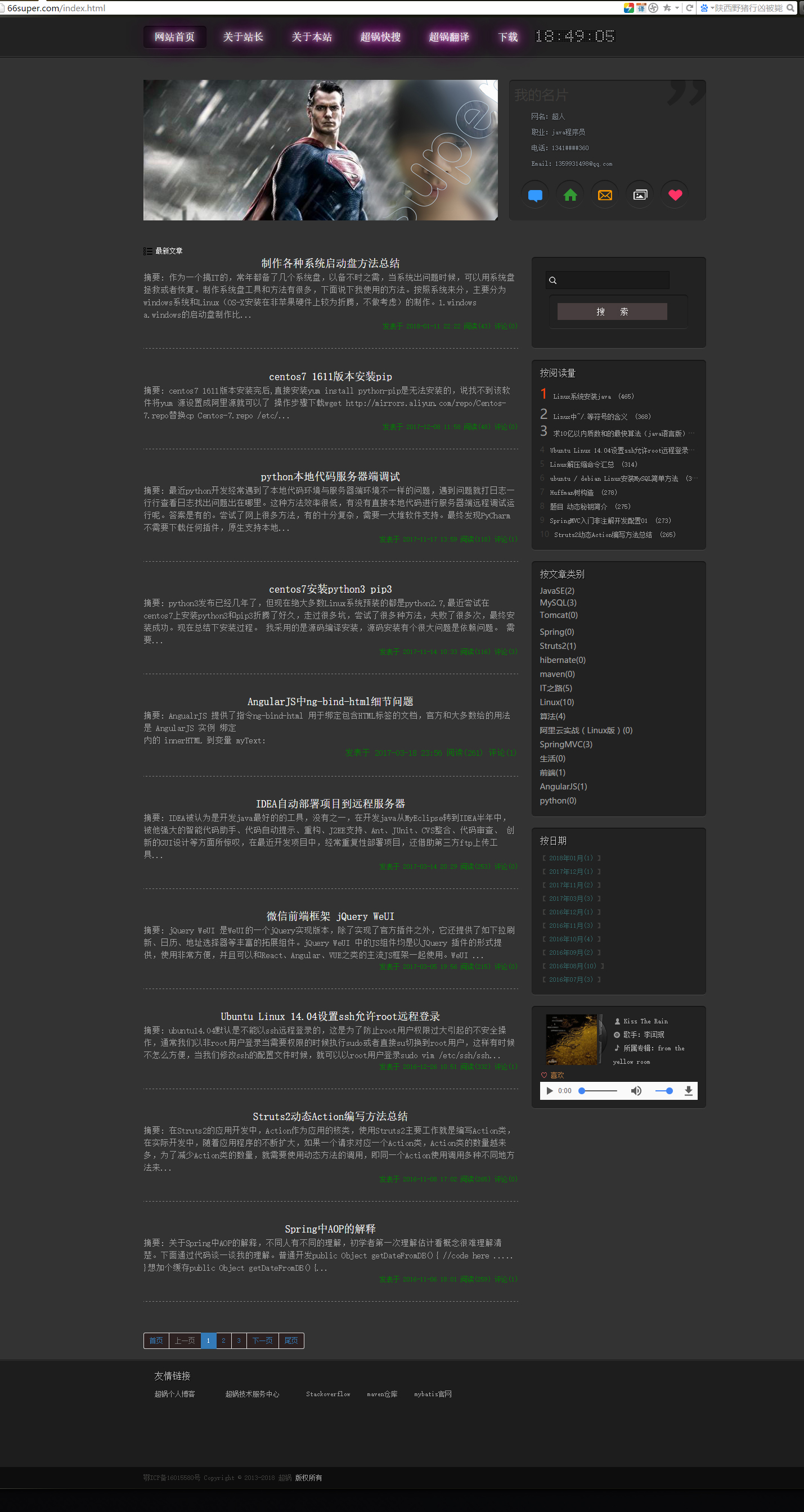Go to pagination page 2
The image size is (804, 1512).
(x=223, y=1341)
